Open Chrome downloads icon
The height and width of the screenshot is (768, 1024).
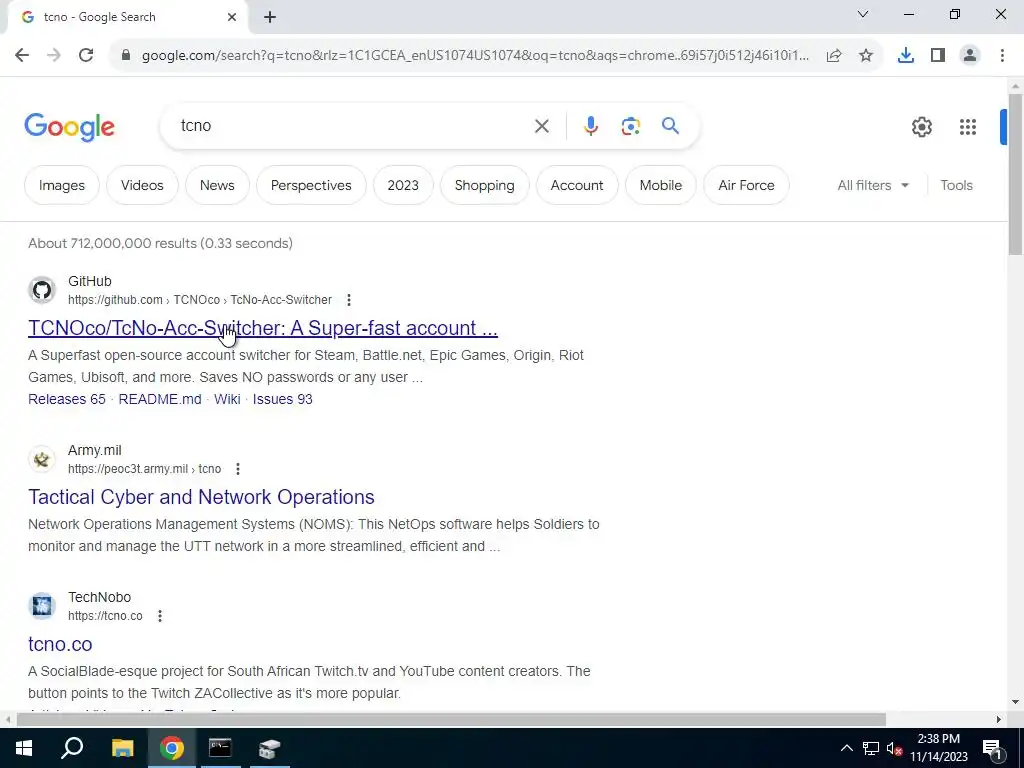[x=906, y=56]
